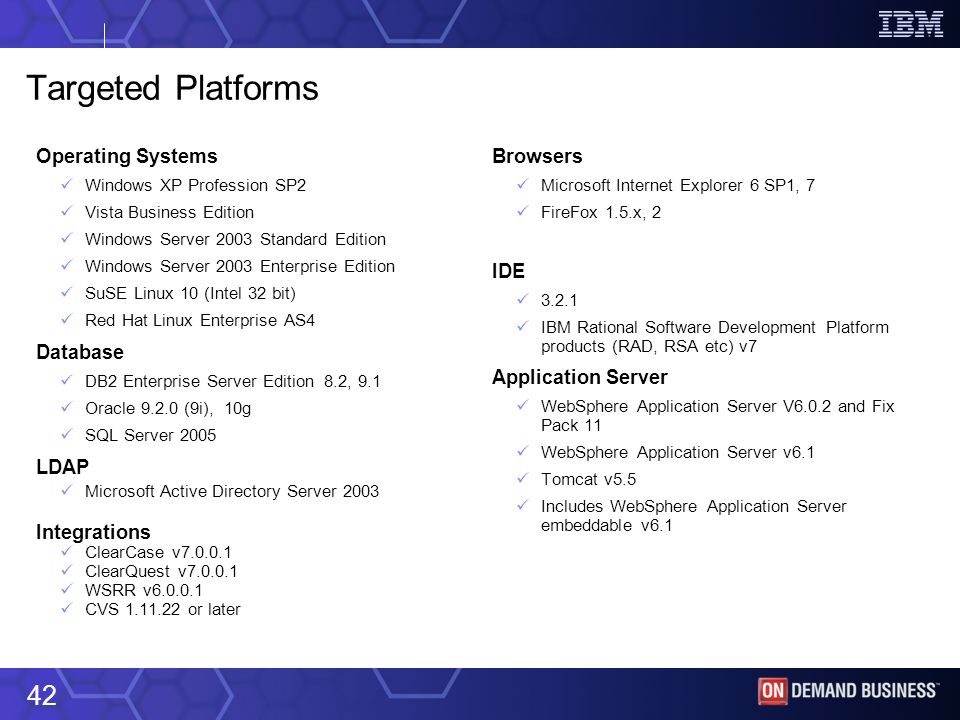Click checkmark bullet beside SQL Server 2005
Screen dimensions: 960x720
click(67, 433)
